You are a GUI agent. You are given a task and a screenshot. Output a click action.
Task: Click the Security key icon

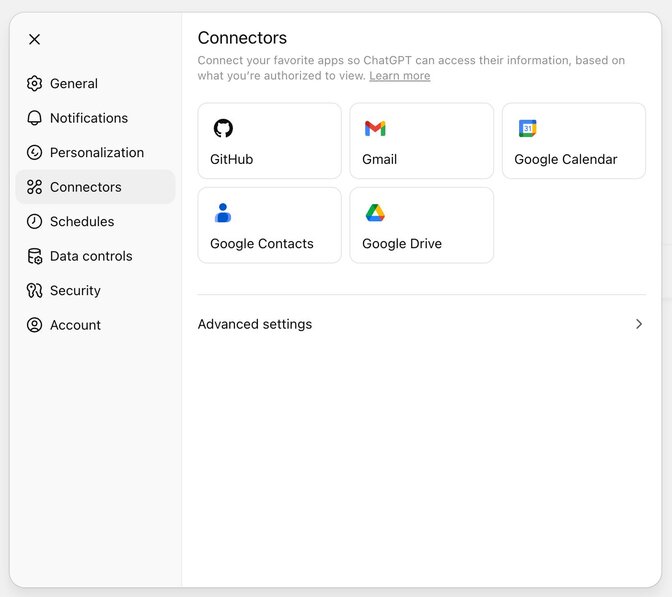pyautogui.click(x=34, y=291)
